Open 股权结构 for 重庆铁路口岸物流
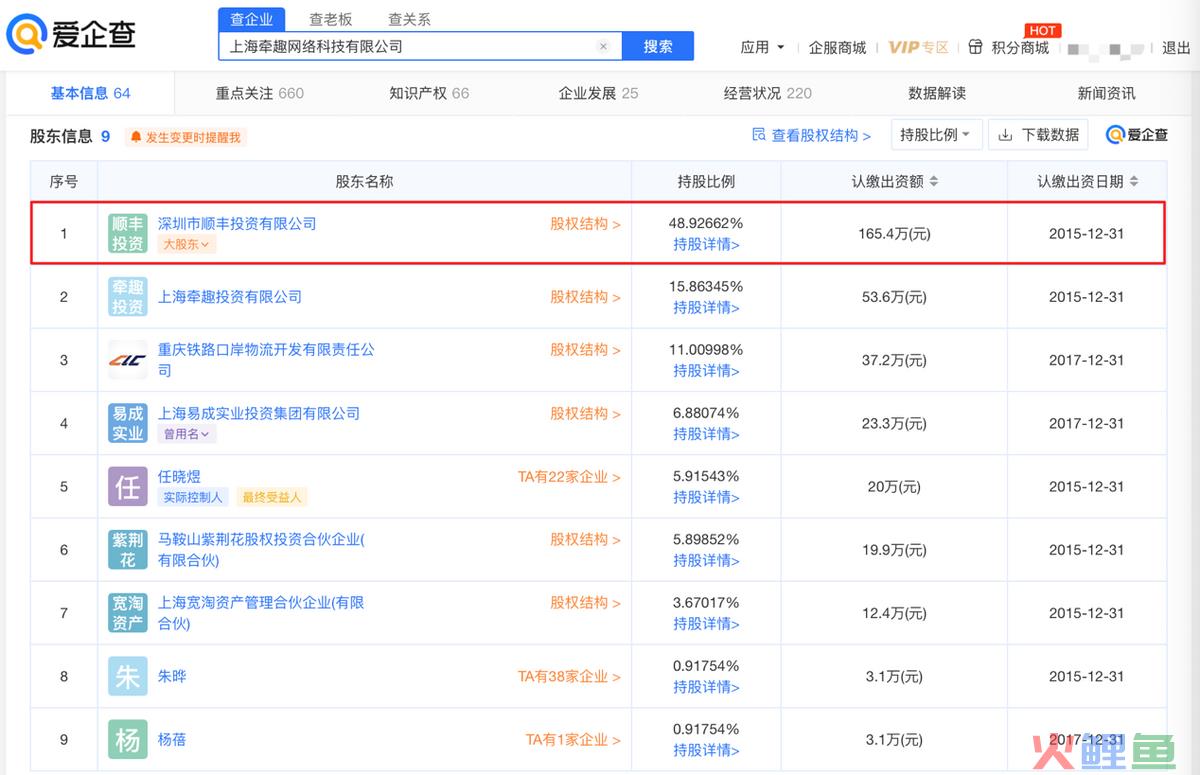The image size is (1200, 775). (x=585, y=350)
